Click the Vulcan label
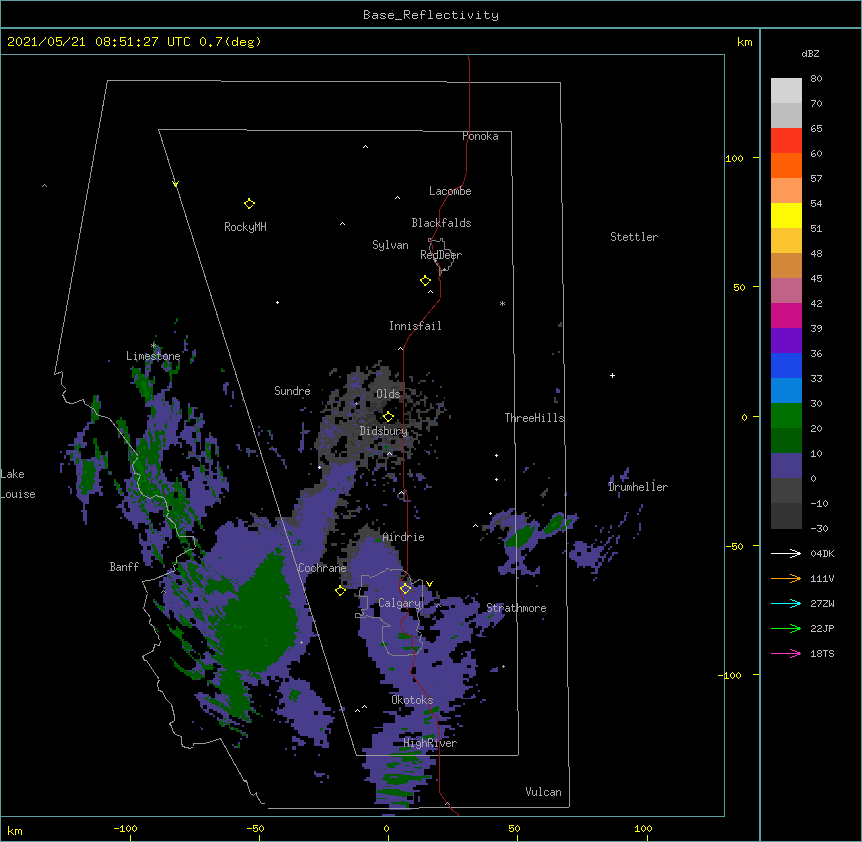The height and width of the screenshot is (842, 862). point(543,792)
